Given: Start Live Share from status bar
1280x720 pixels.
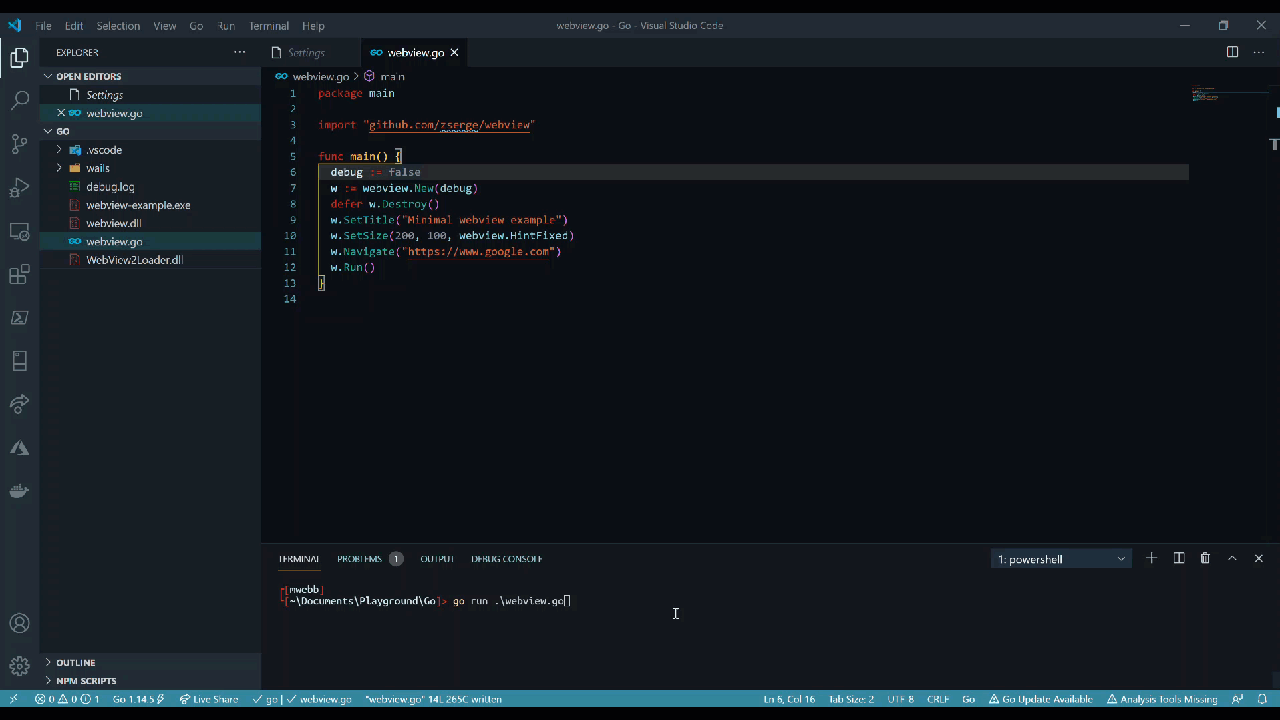Looking at the screenshot, I should pos(209,699).
